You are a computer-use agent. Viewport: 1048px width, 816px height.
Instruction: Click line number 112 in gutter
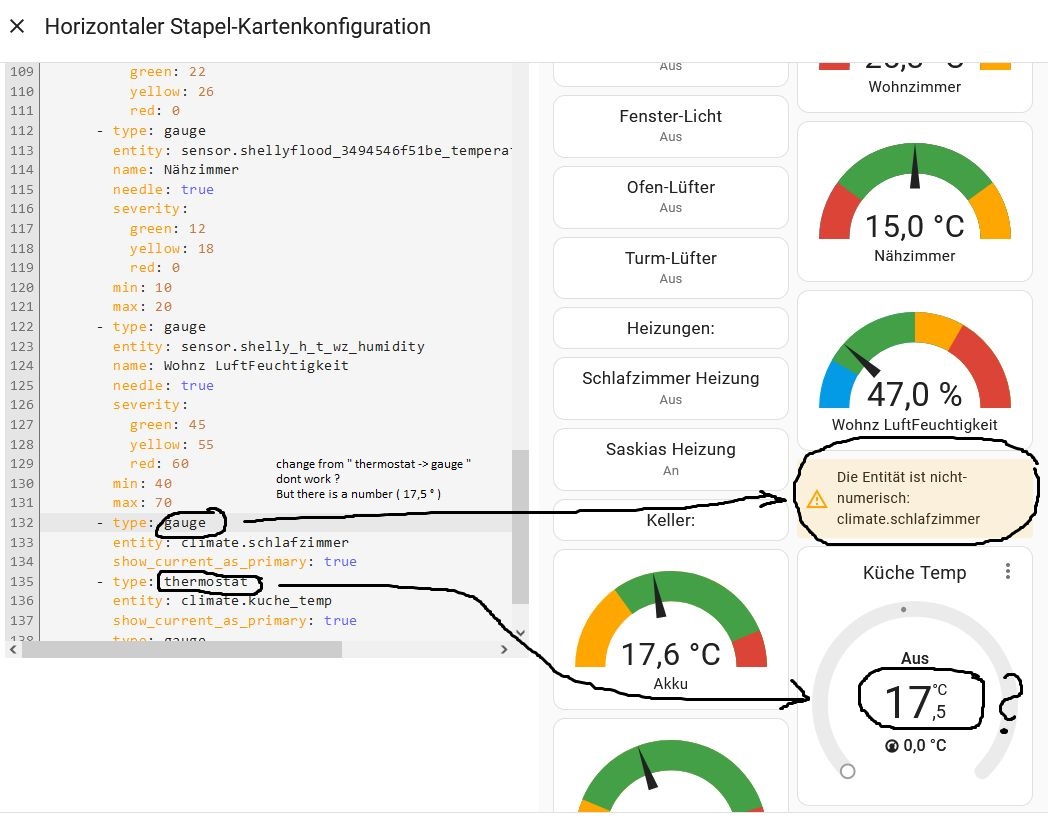click(x=21, y=130)
